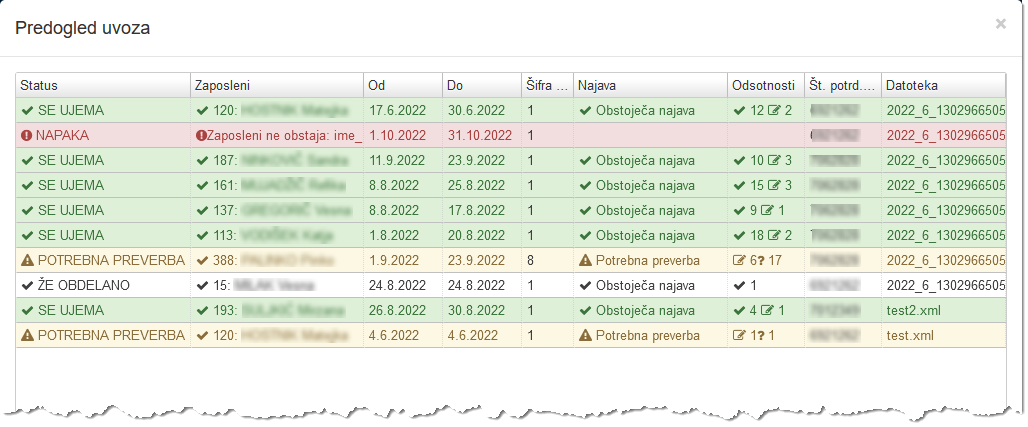Click edit icon in absences cell showing 12 and 2
This screenshot has width=1028, height=427.
(x=774, y=110)
